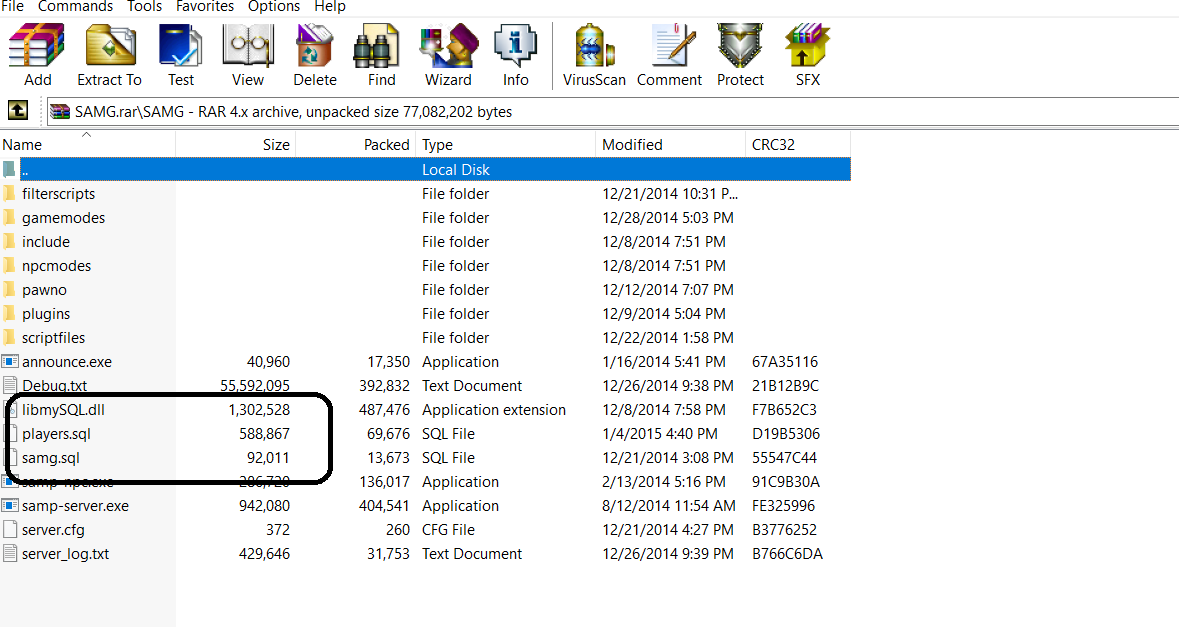This screenshot has height=627, width=1179.
Task: Select the libmySQL.dll file name
Action: (63, 410)
